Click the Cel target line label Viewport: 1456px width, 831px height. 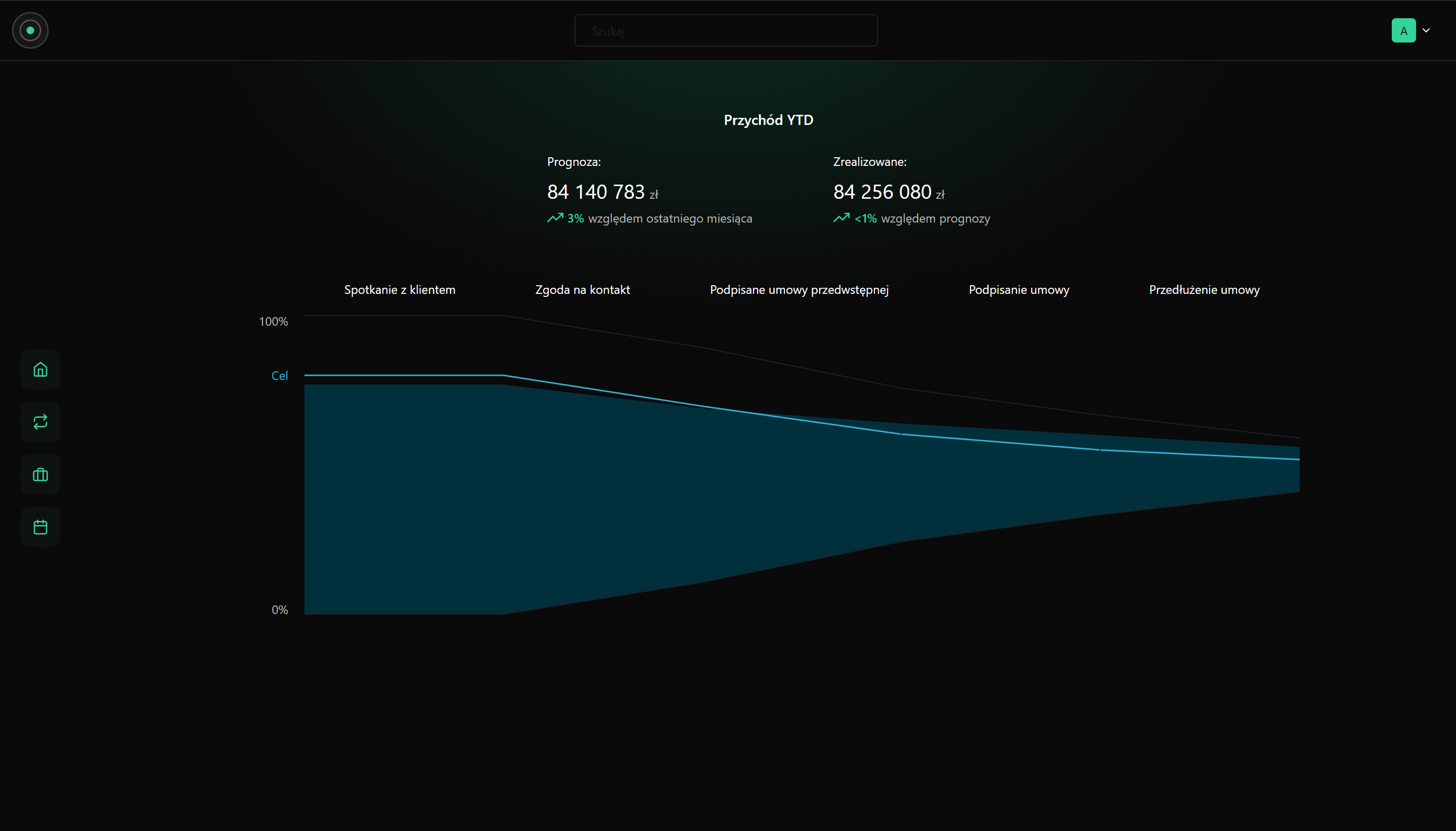(x=279, y=376)
